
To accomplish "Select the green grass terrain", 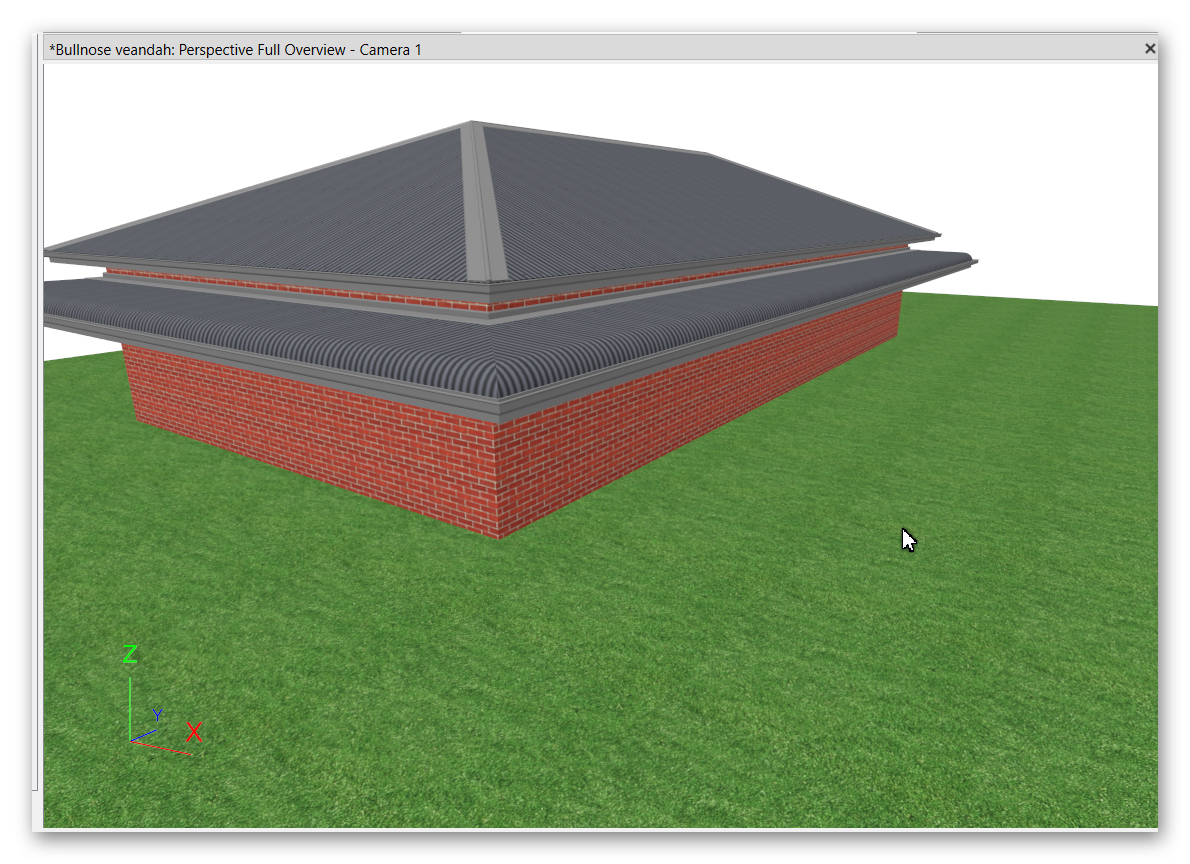I will (x=700, y=650).
